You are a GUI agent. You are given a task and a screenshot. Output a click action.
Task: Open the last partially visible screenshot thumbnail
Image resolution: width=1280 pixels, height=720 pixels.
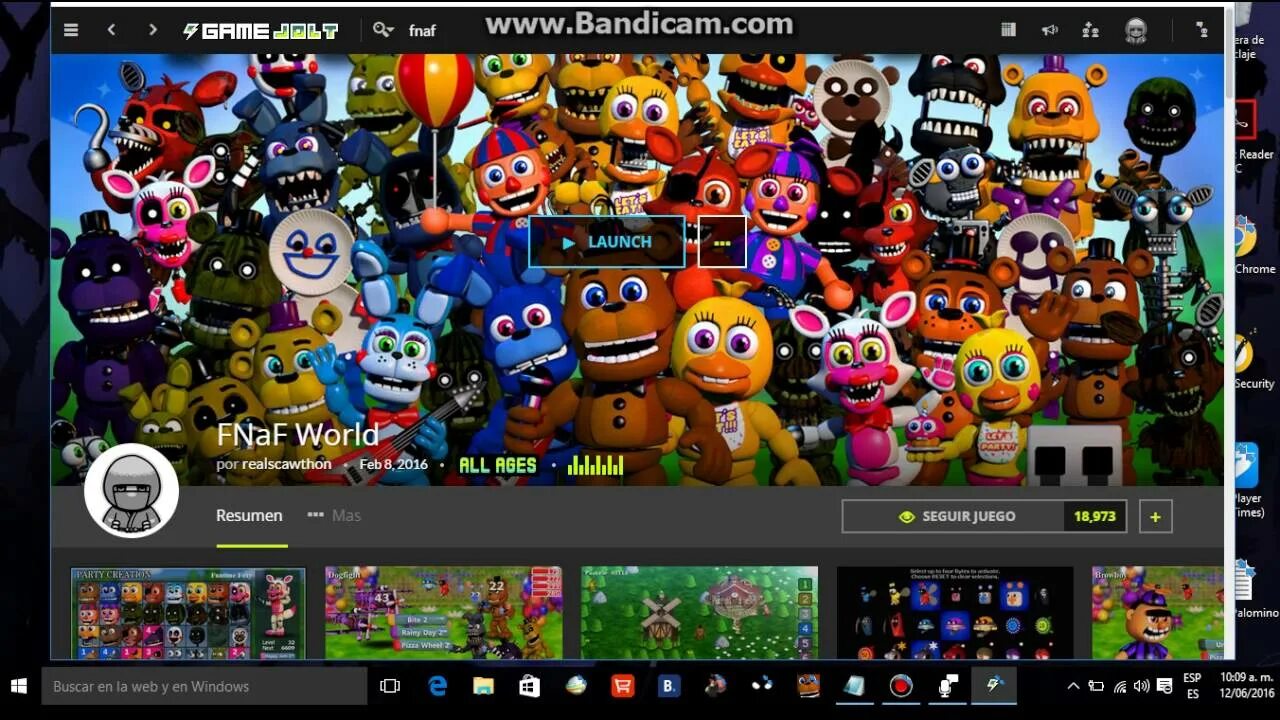pos(1157,613)
